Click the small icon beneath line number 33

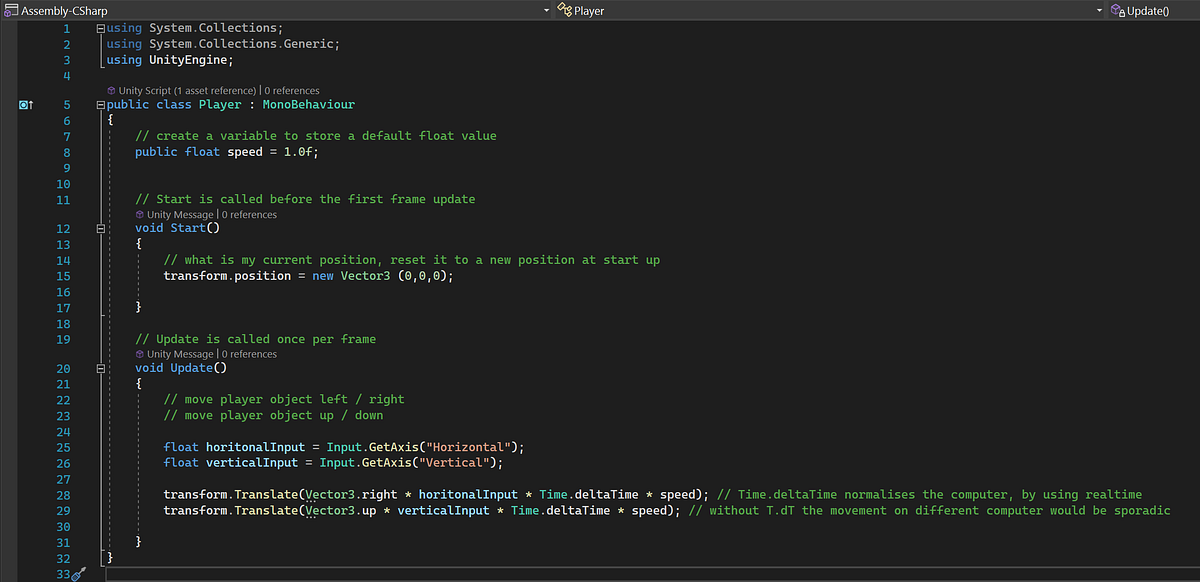[78, 576]
